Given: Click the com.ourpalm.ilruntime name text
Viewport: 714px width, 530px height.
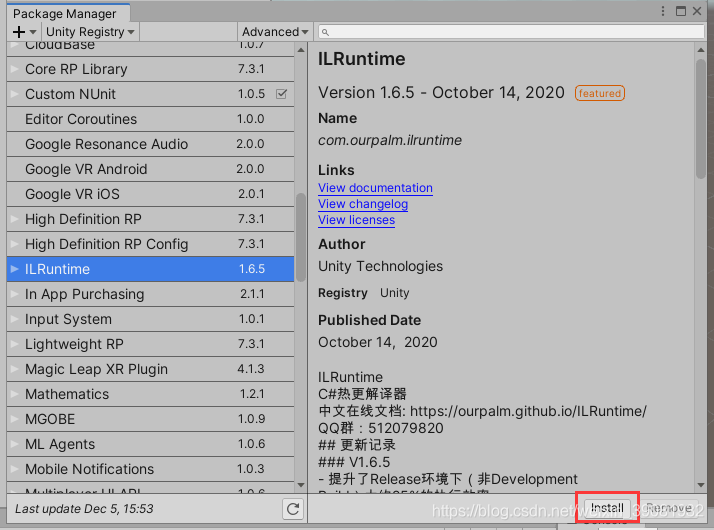Looking at the screenshot, I should pos(390,140).
